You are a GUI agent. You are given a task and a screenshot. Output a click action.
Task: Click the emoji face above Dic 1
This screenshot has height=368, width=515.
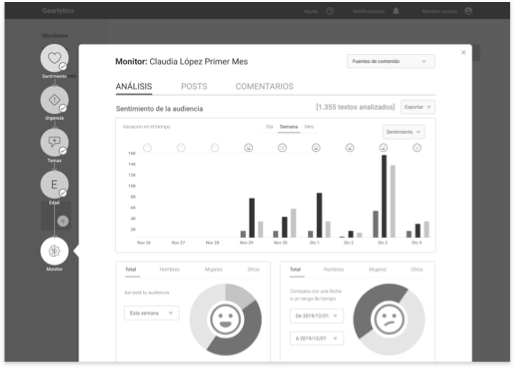tap(316, 148)
